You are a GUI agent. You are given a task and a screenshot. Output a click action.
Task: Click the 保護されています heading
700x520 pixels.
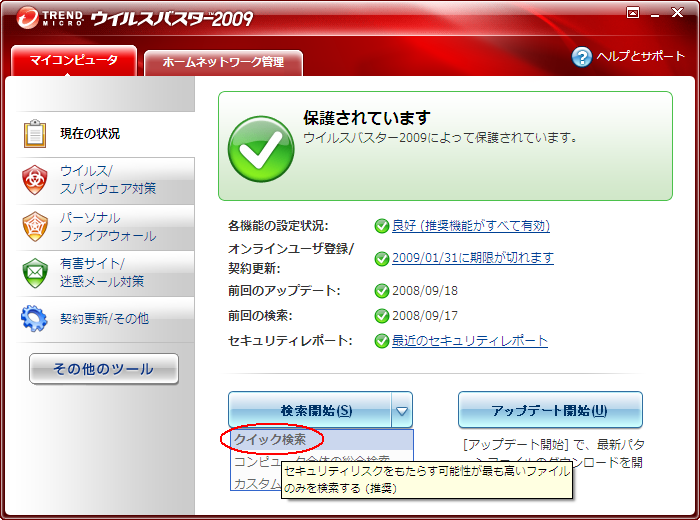[x=367, y=117]
